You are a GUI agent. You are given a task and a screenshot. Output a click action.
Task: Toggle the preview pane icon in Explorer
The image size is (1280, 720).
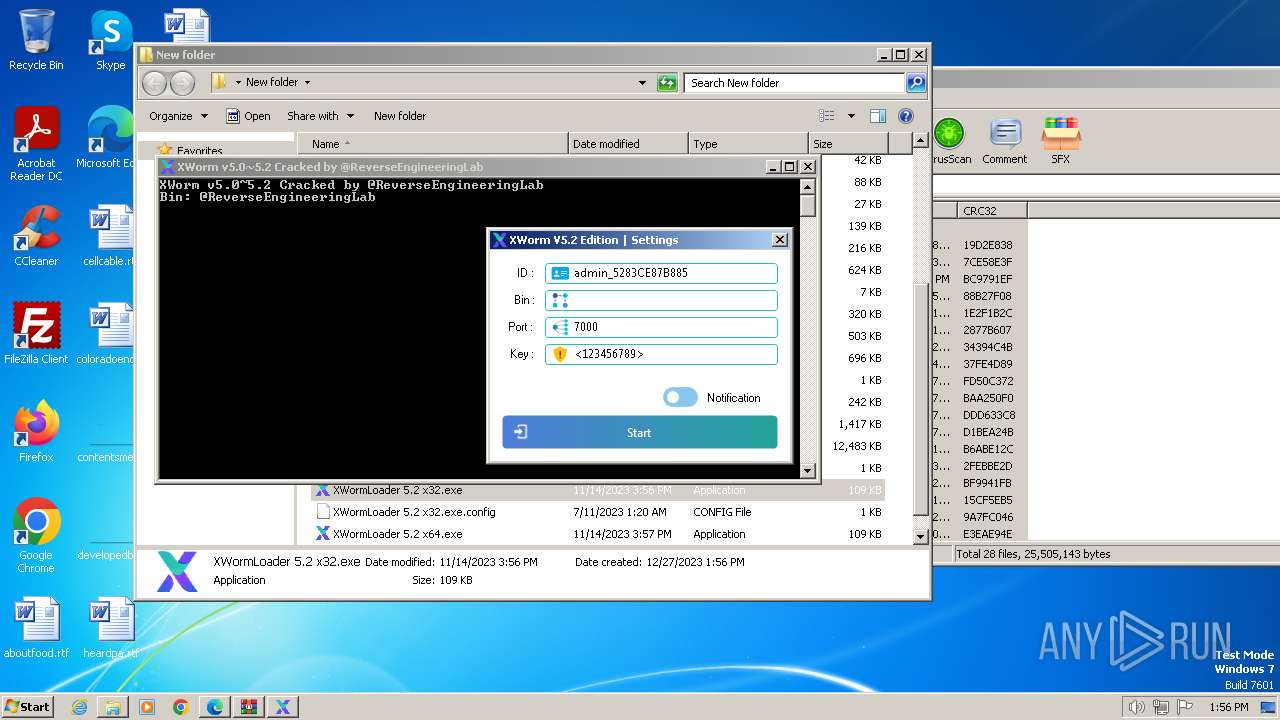click(877, 116)
